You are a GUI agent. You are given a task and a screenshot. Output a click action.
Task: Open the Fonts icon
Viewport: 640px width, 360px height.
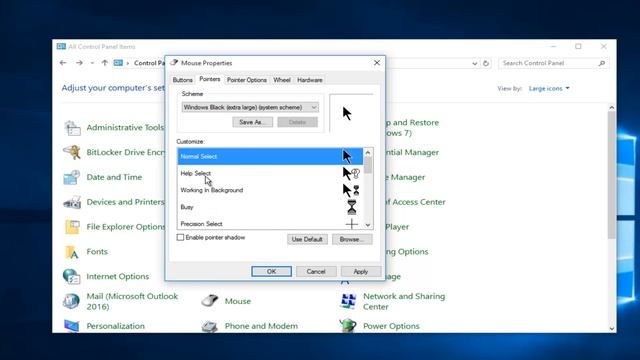pyautogui.click(x=72, y=252)
